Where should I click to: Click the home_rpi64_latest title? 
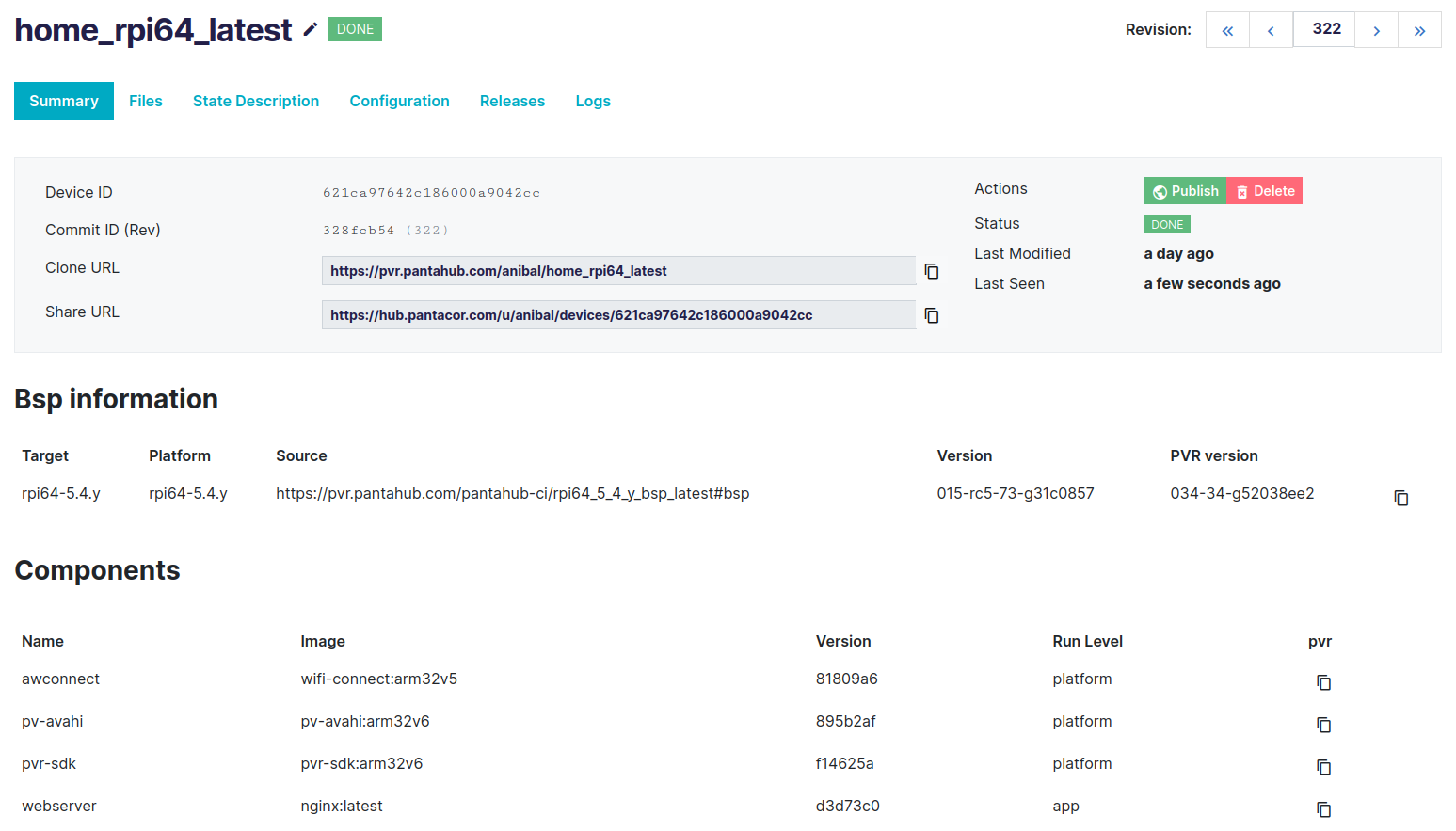[153, 30]
